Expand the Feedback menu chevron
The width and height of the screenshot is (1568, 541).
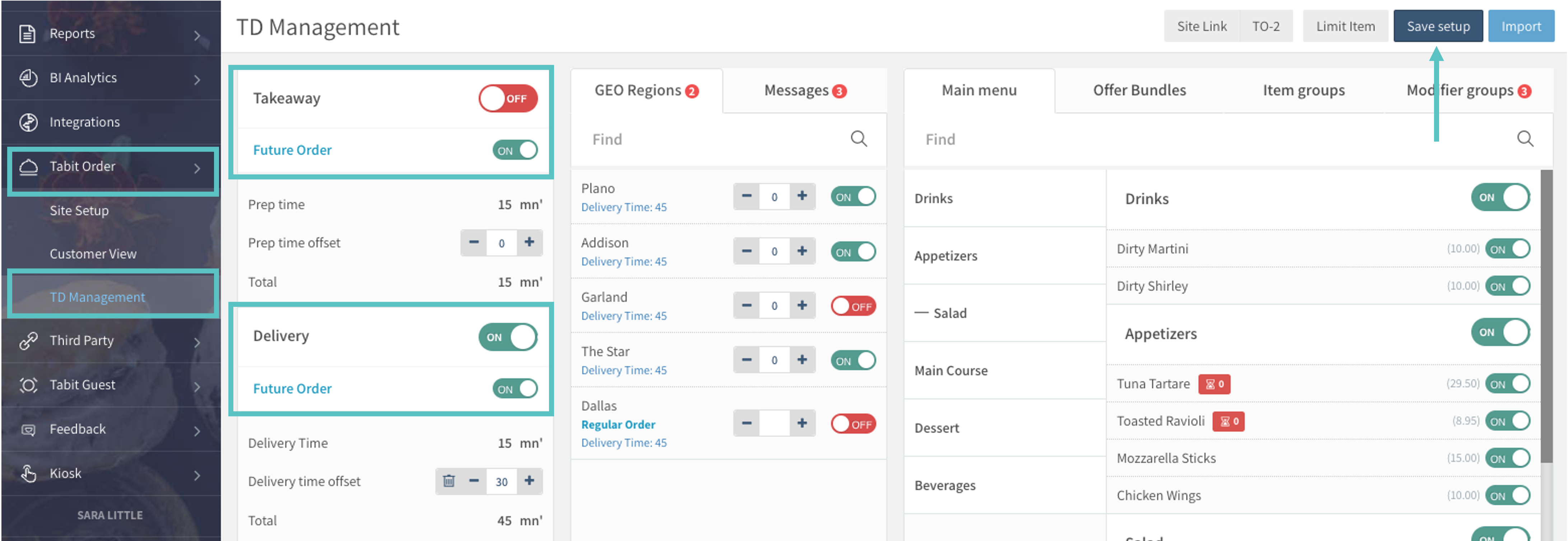(197, 431)
